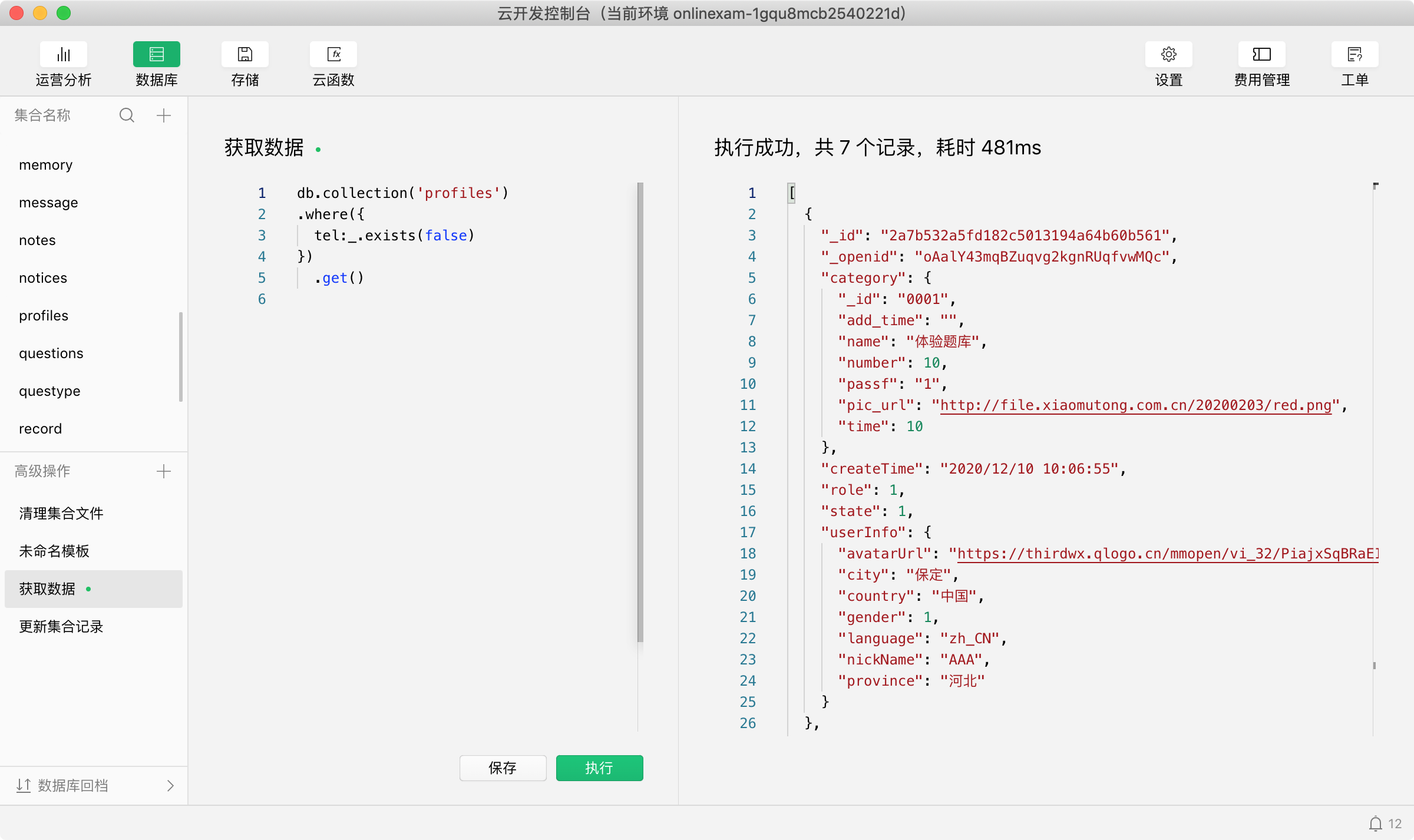The image size is (1414, 840).
Task: Open the red.png pic_url link
Action: coord(1135,405)
